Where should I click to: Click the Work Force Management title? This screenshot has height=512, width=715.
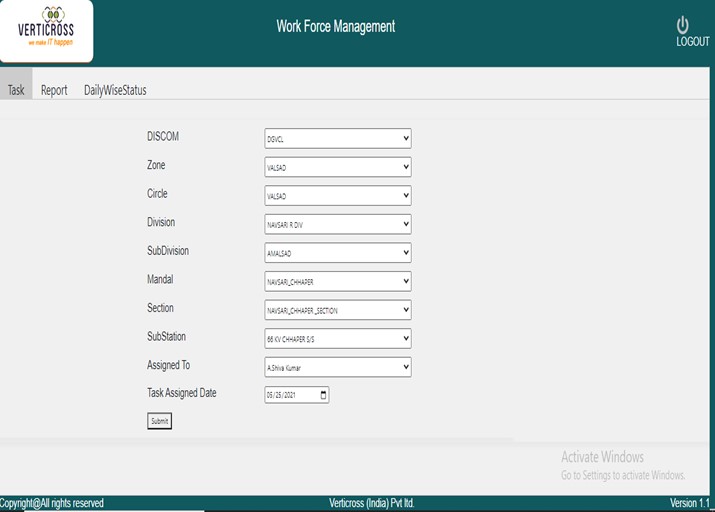click(x=336, y=27)
